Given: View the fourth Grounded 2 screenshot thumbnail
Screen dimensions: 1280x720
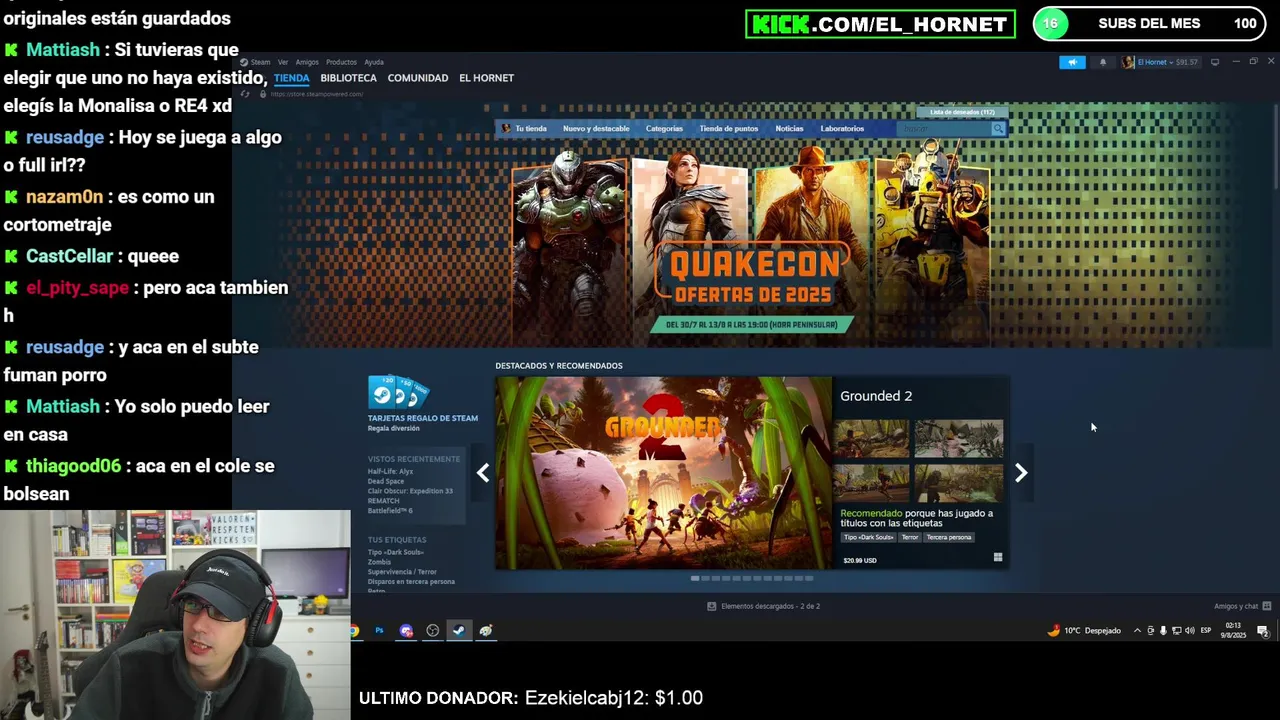Looking at the screenshot, I should [x=959, y=483].
